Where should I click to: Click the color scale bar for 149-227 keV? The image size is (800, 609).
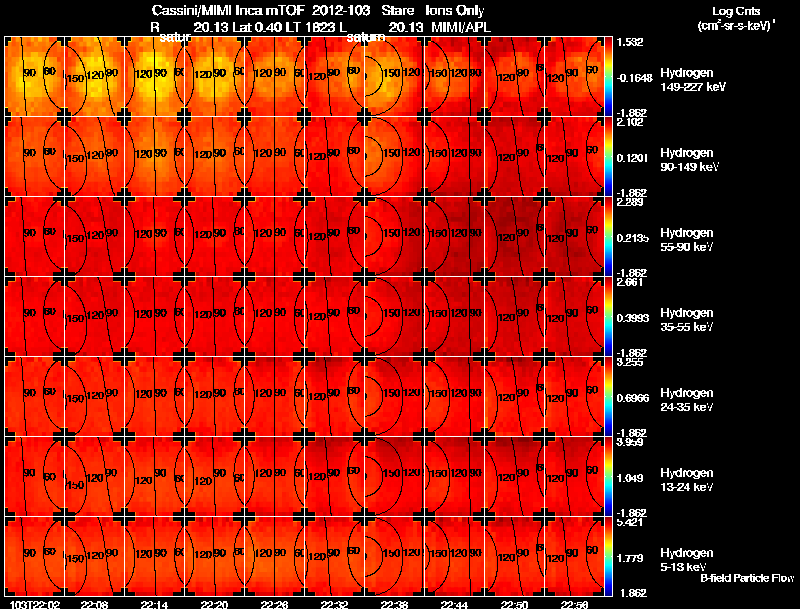click(608, 77)
